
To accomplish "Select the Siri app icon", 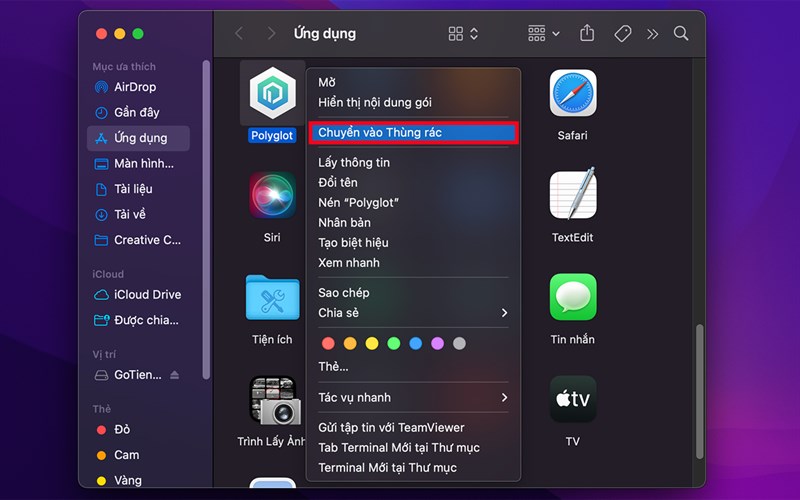I will coord(272,195).
